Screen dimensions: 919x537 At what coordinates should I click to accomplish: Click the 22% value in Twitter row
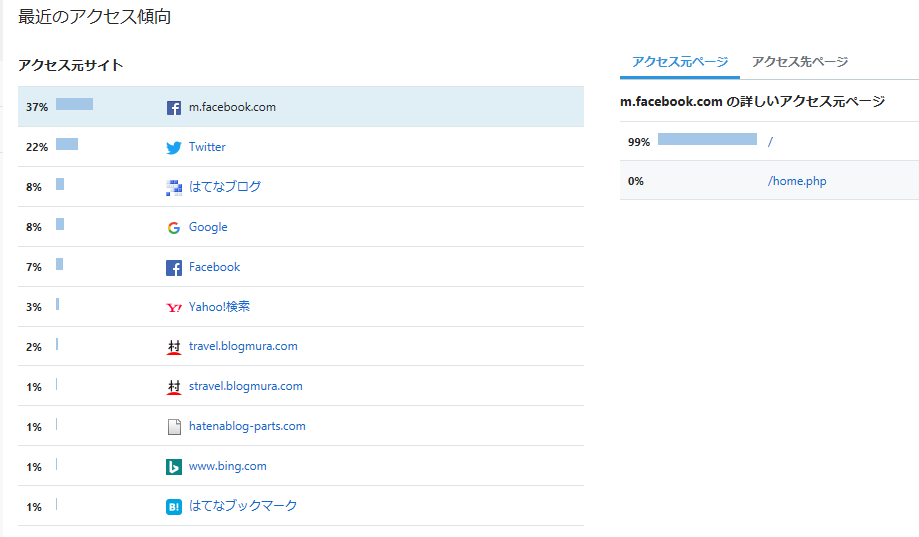pyautogui.click(x=37, y=147)
